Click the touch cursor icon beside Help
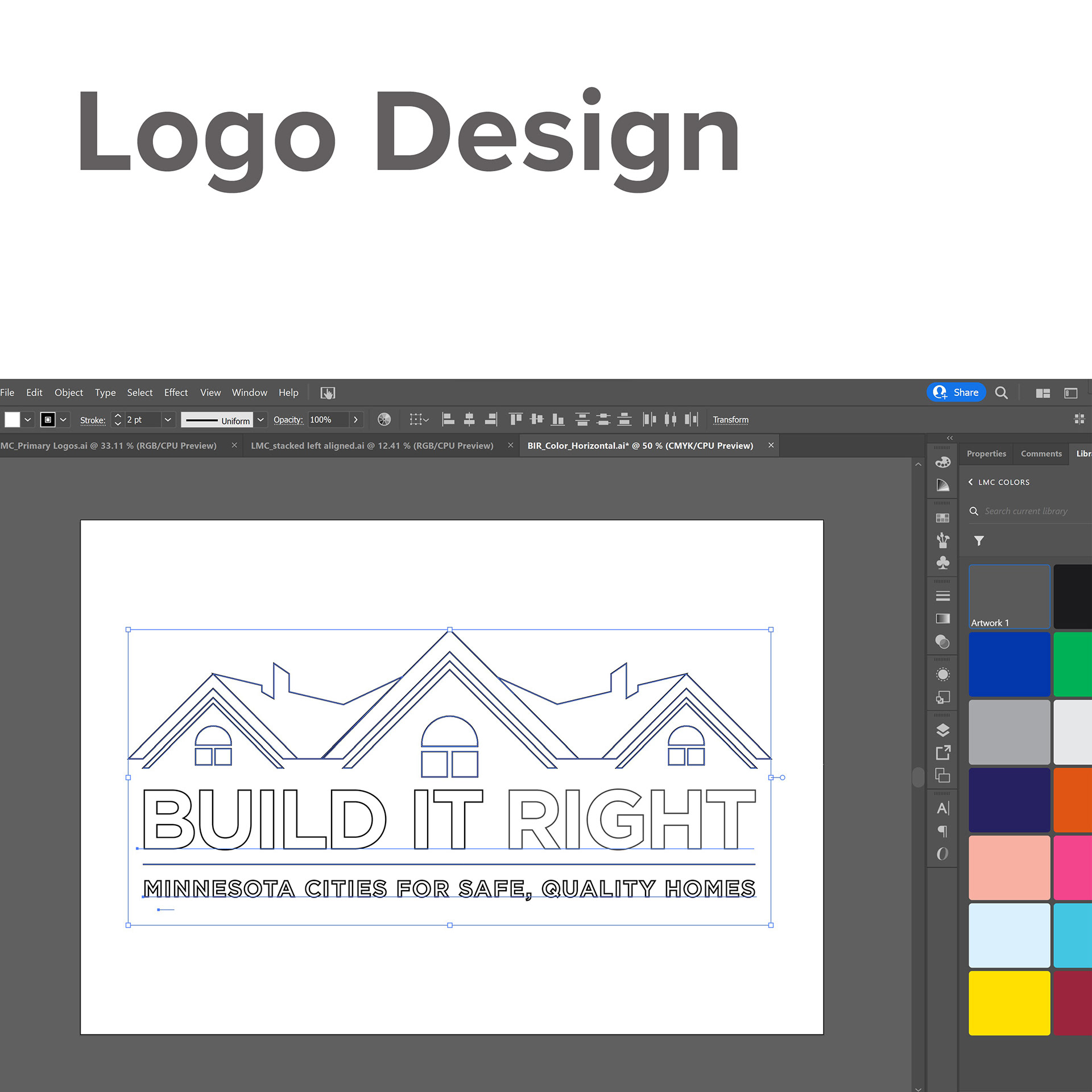This screenshot has height=1092, width=1092. coord(328,392)
